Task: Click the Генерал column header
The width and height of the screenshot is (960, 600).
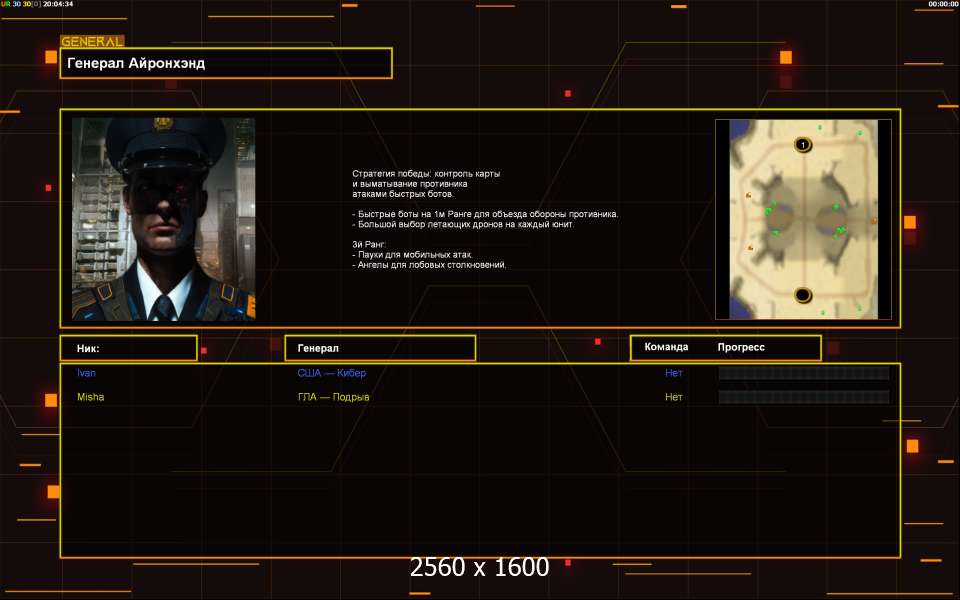Action: click(380, 348)
